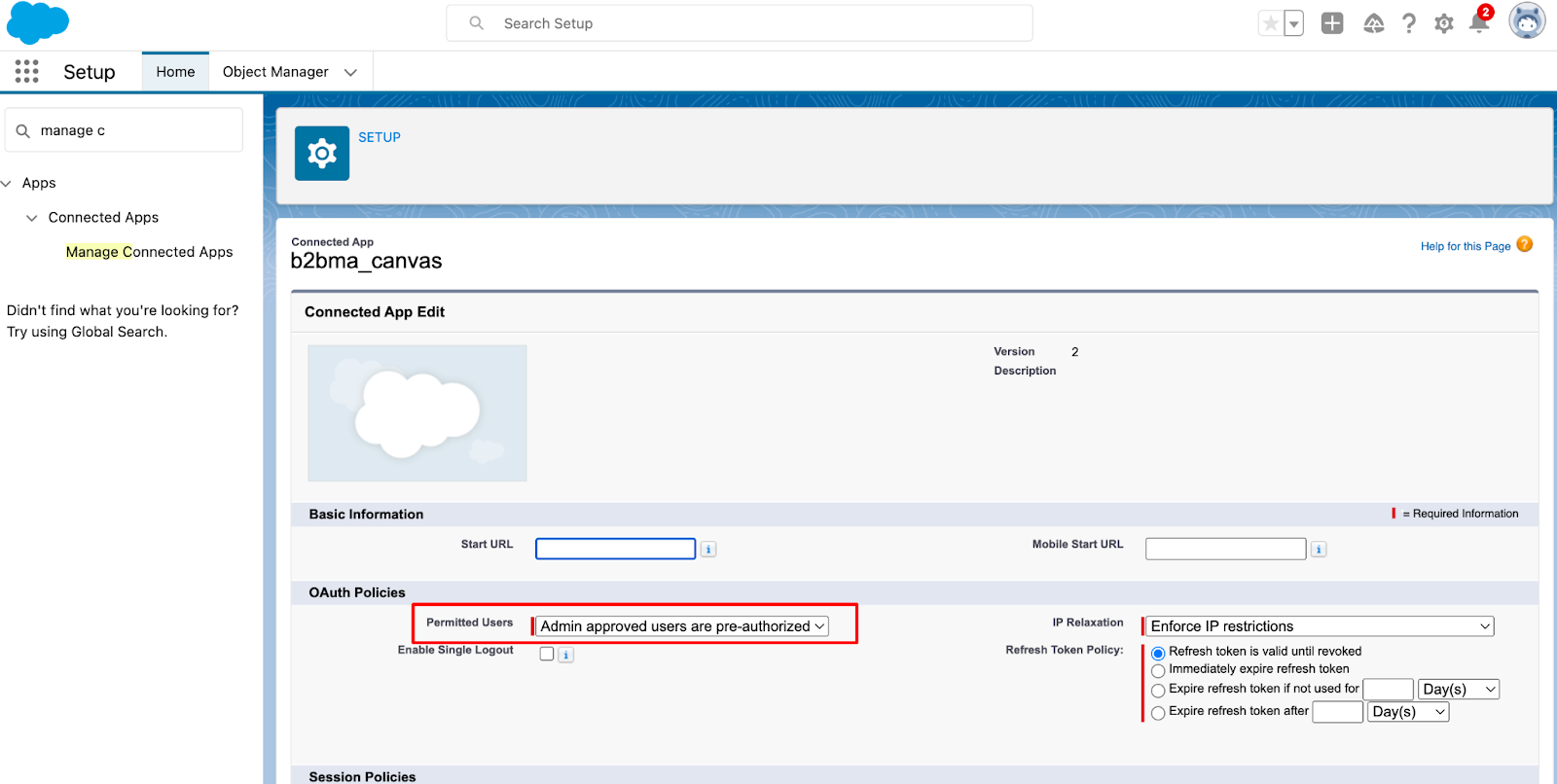Open the Setup gear menu in header
This screenshot has width=1557, height=784.
[1444, 23]
